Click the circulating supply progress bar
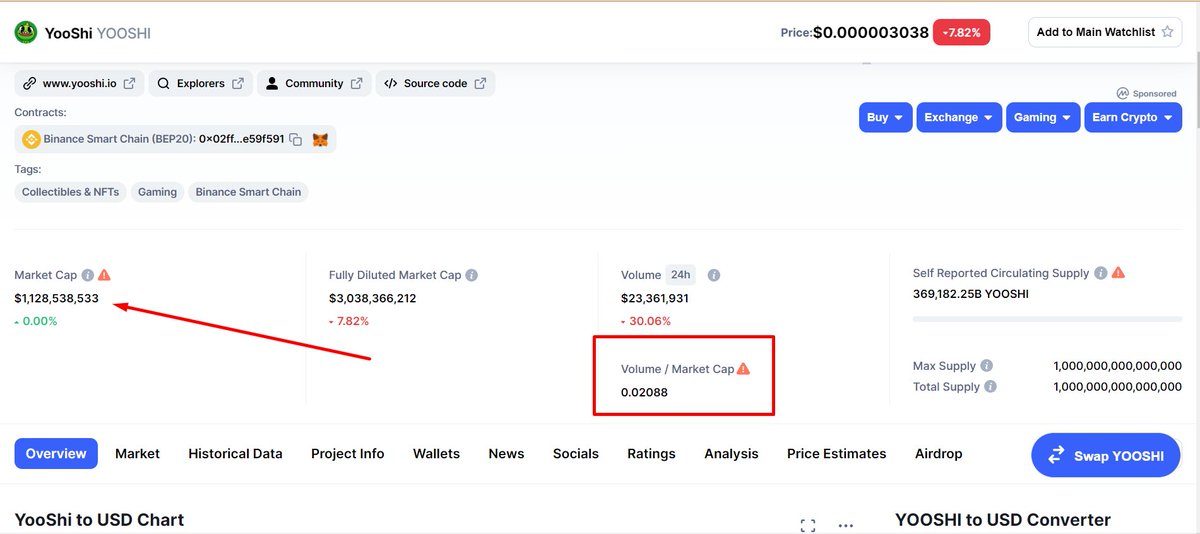1200x534 pixels. pyautogui.click(x=1047, y=320)
